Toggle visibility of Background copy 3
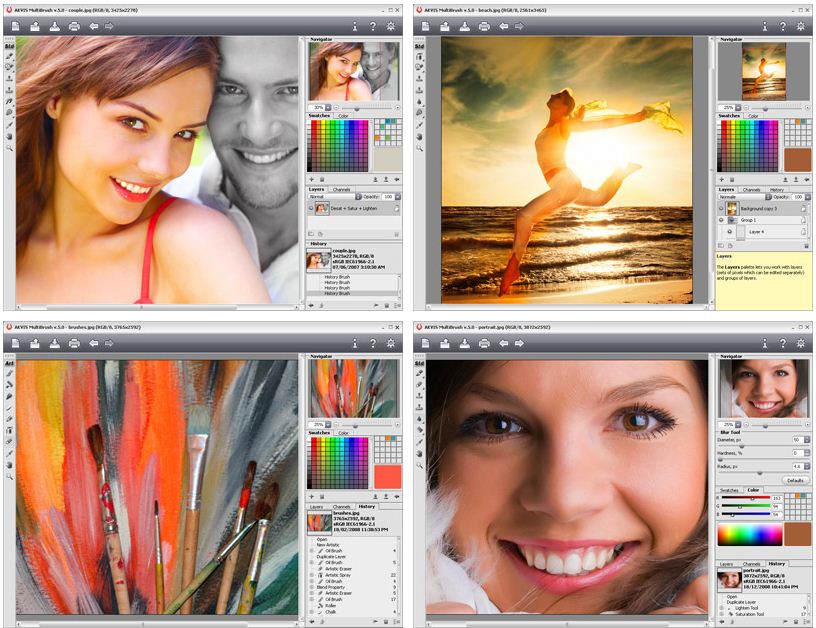Viewport: 816px width, 628px height. (x=721, y=207)
